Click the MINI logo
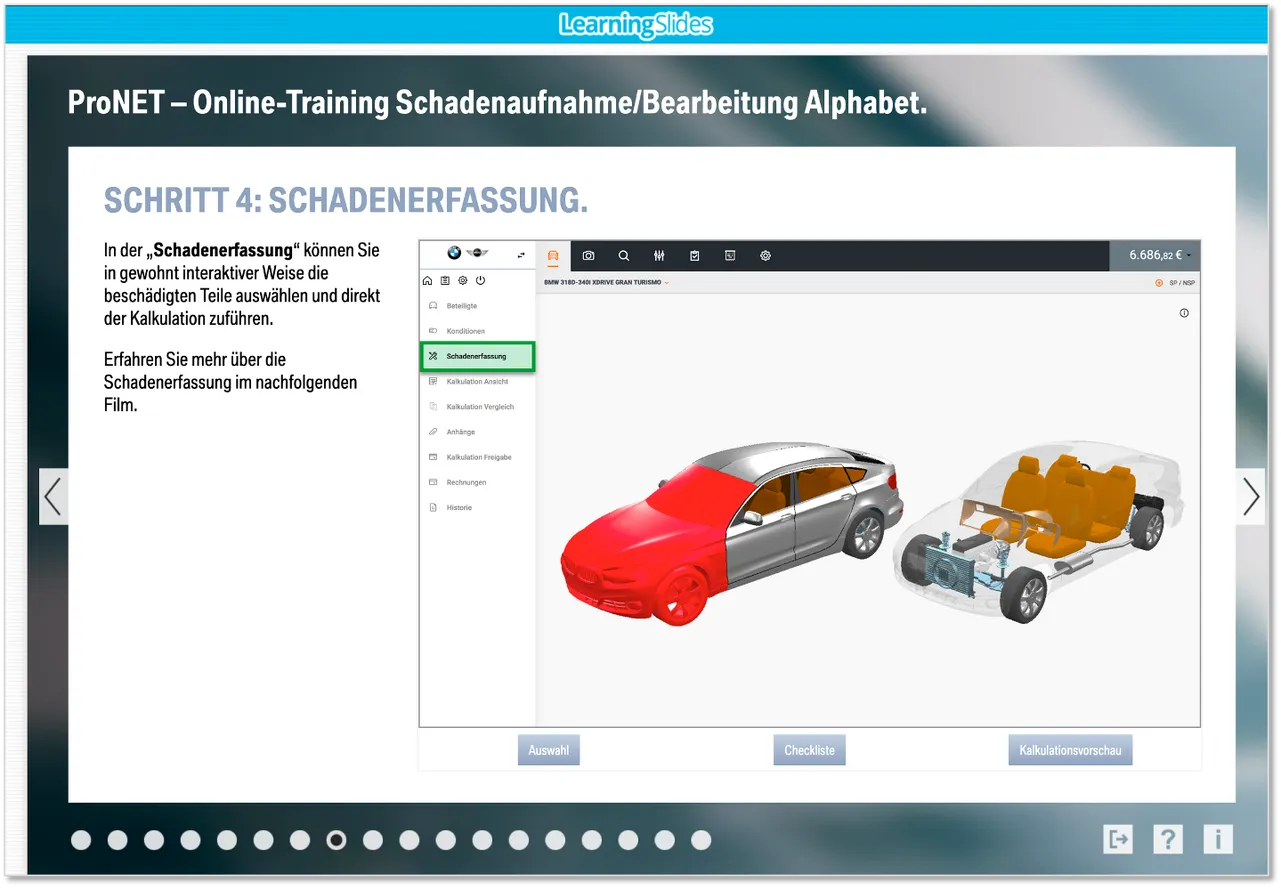Viewport: 1281px width, 889px height. point(476,254)
